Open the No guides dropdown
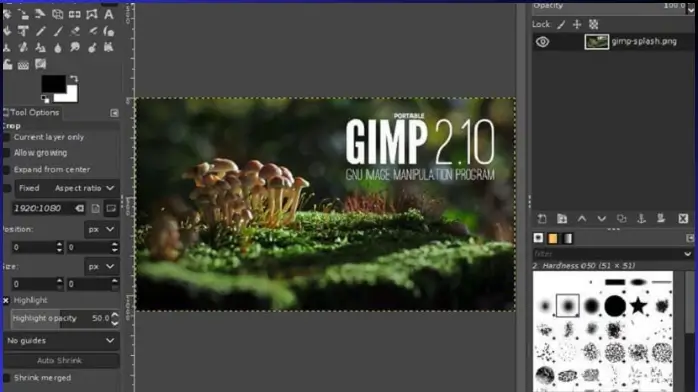This screenshot has width=698, height=392. (61, 341)
